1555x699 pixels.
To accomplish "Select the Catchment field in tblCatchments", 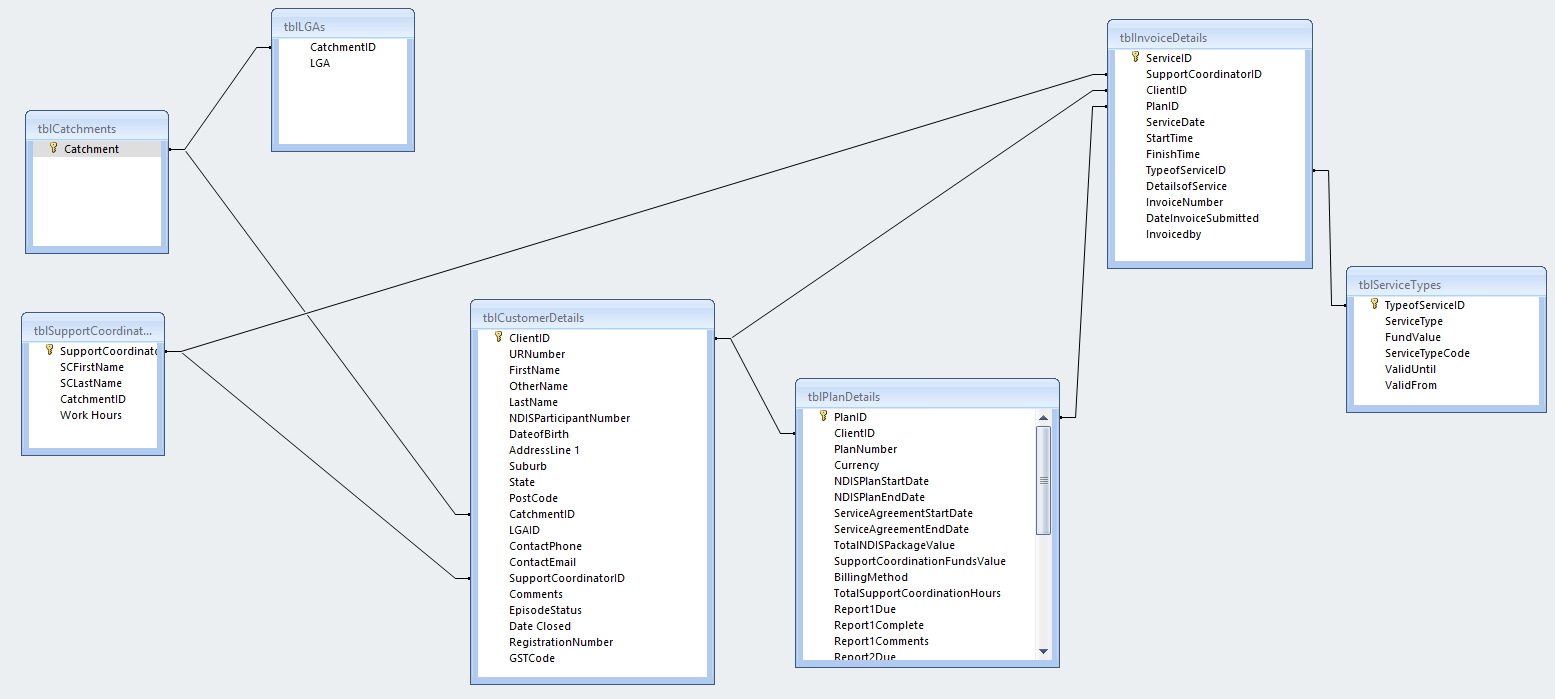I will [92, 149].
